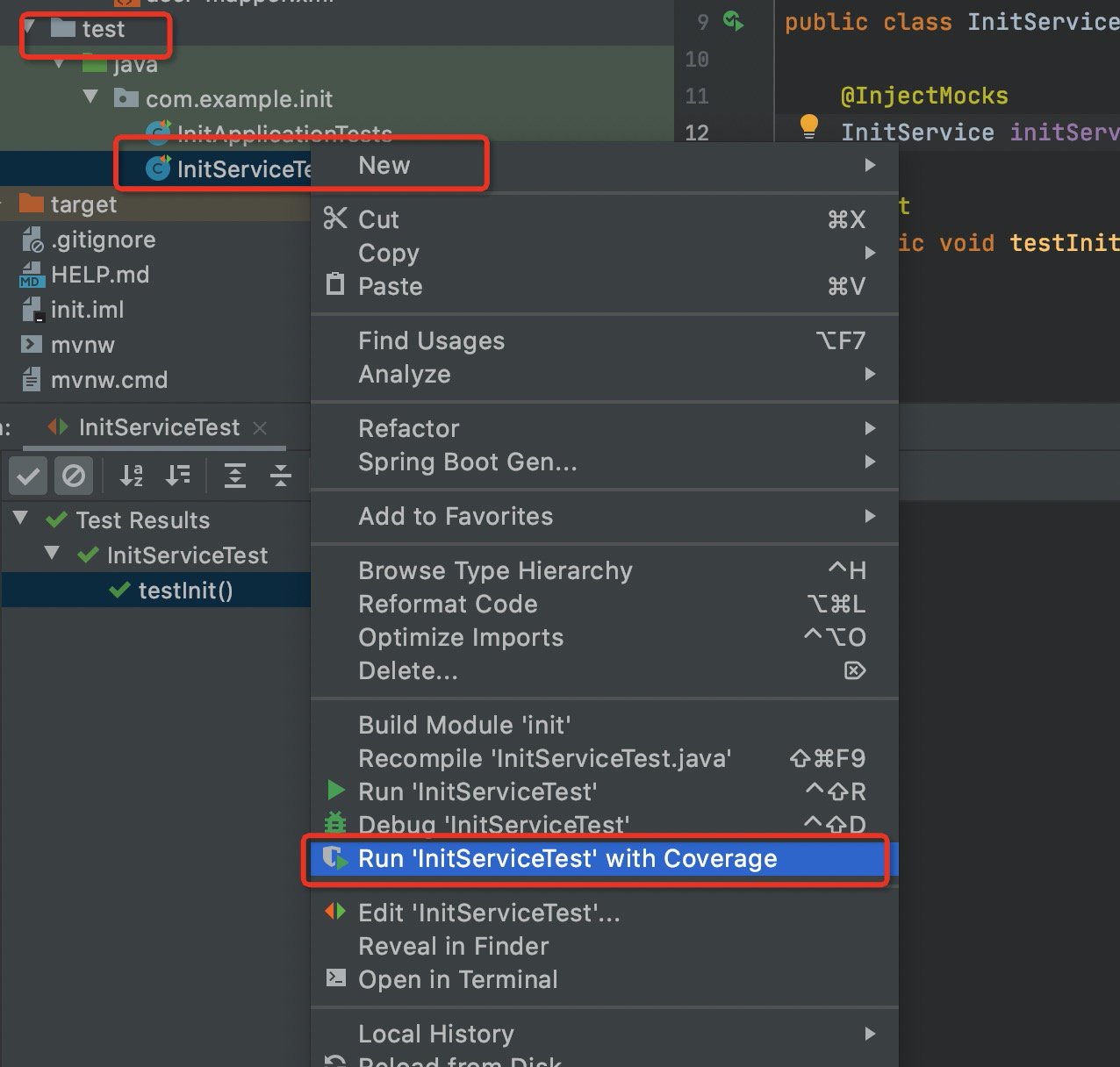
Task: Click the Open in Terminal icon
Action: pyautogui.click(x=335, y=977)
